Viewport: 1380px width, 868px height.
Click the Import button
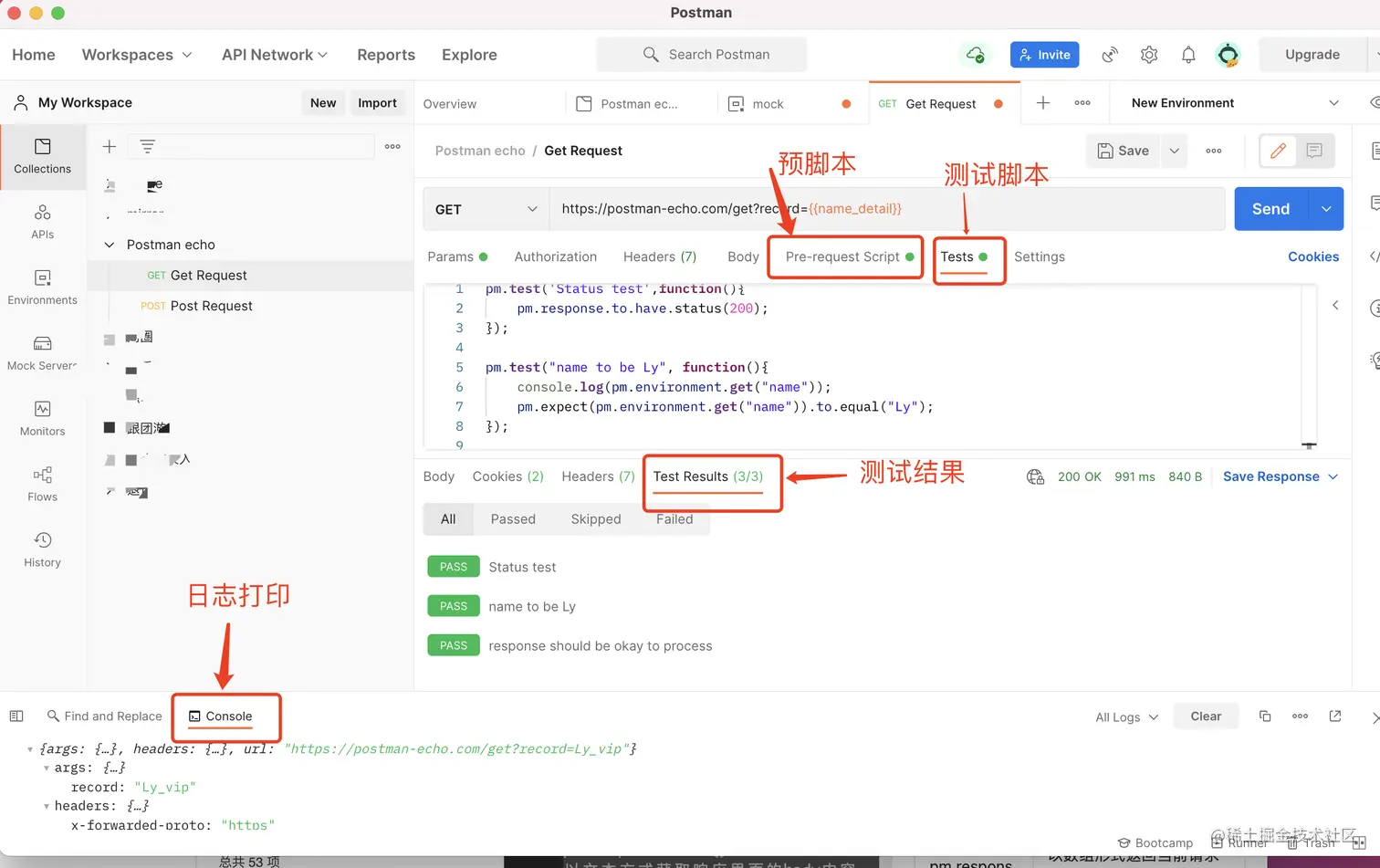(377, 103)
